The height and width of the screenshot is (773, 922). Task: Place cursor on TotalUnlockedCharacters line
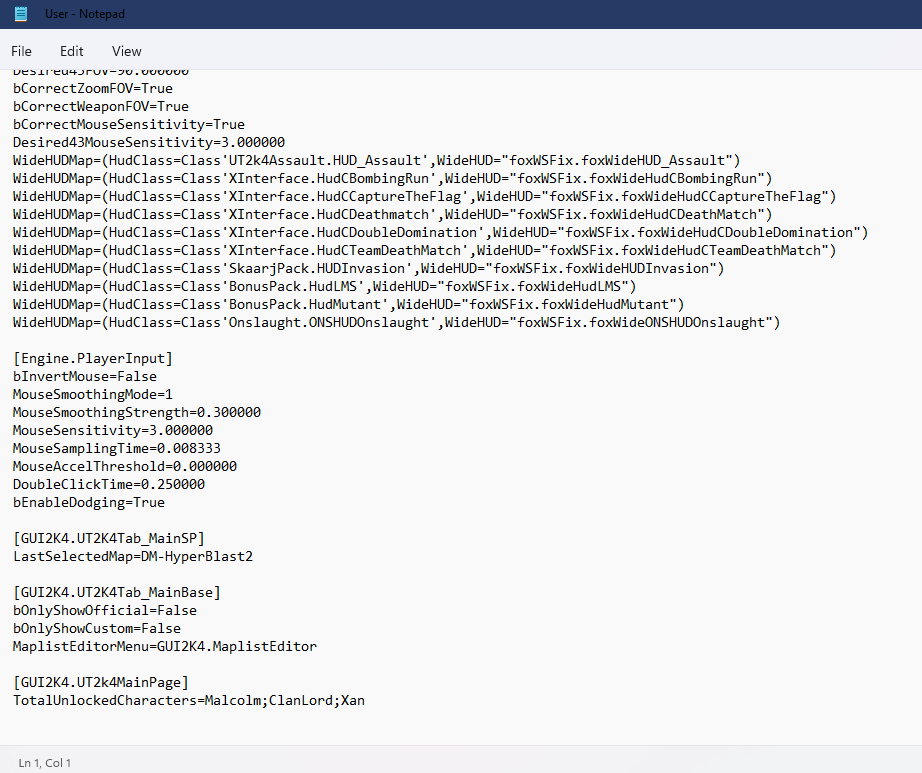pyautogui.click(x=188, y=700)
